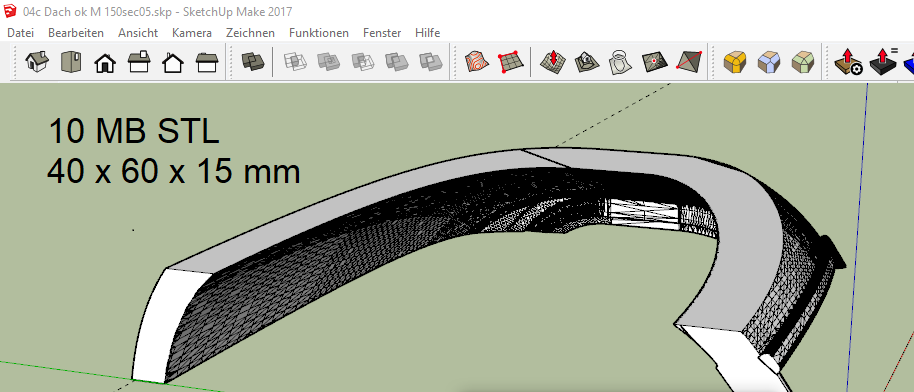Image resolution: width=914 pixels, height=392 pixels.
Task: Select Sandbox From Scratch grid tool
Action: pyautogui.click(x=509, y=61)
